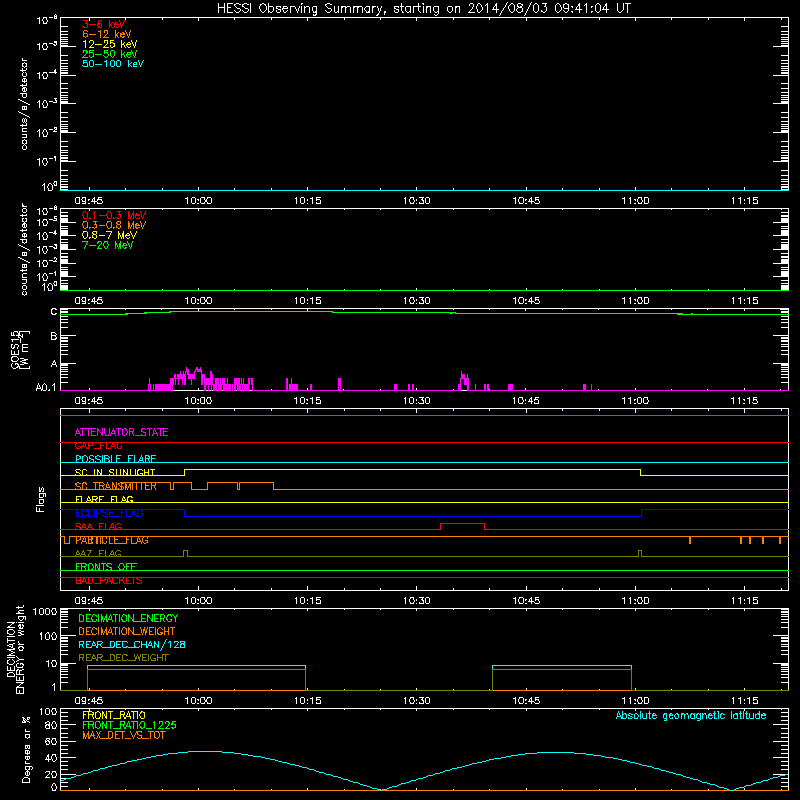Screen dimensions: 800x800
Task: Click the orange 6-12 keV legend entry
Action: tap(107, 34)
